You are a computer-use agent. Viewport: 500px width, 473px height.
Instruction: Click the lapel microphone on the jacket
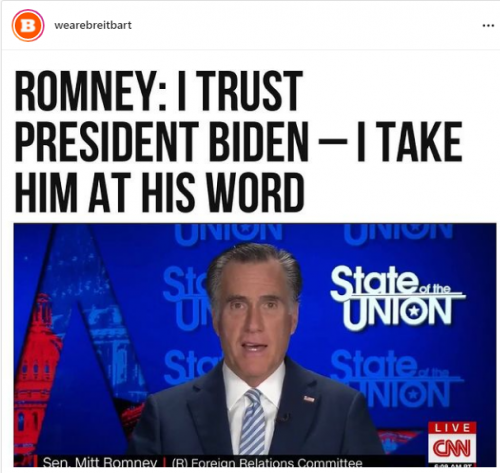[x=284, y=417]
